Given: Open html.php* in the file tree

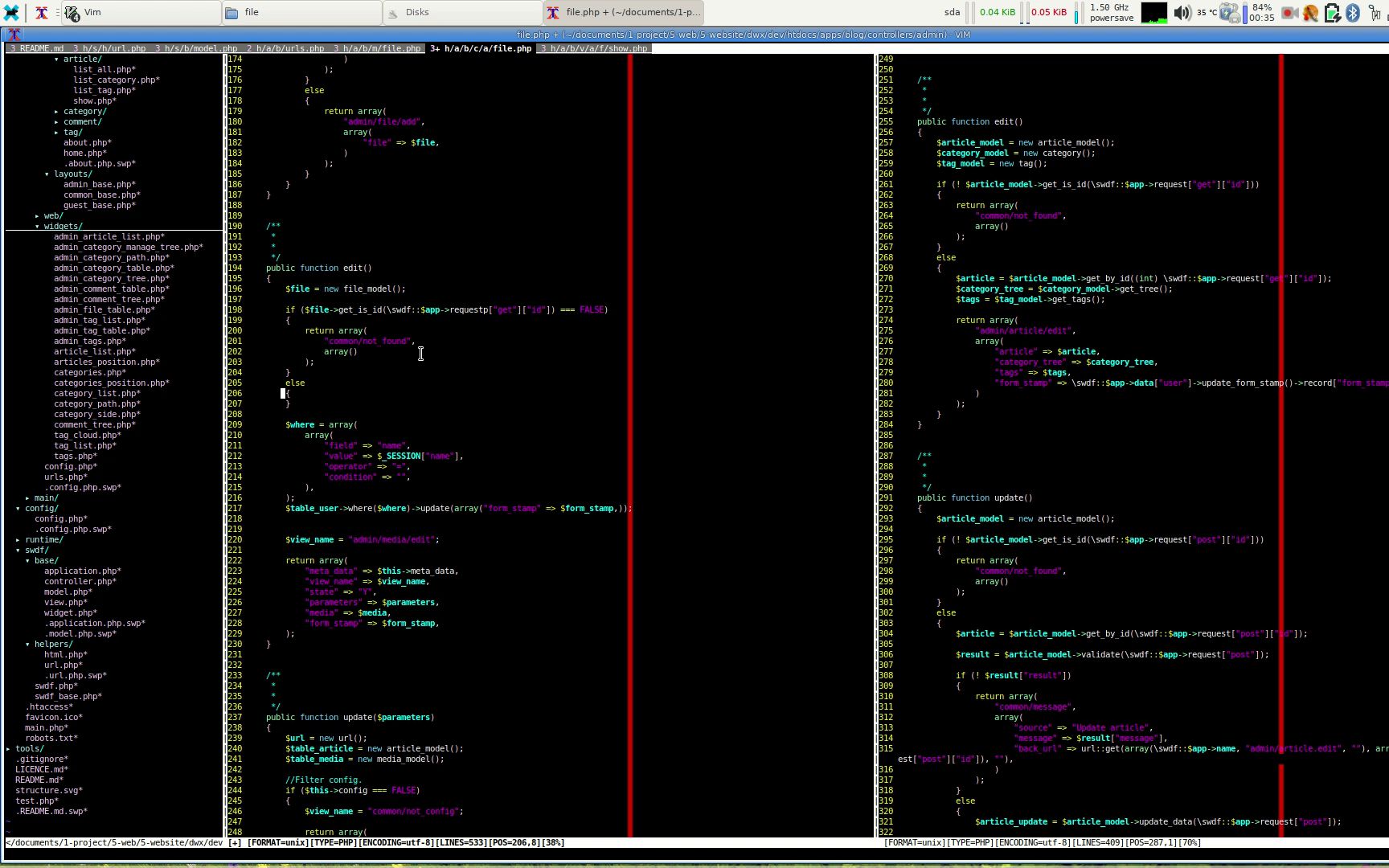Looking at the screenshot, I should tap(66, 654).
